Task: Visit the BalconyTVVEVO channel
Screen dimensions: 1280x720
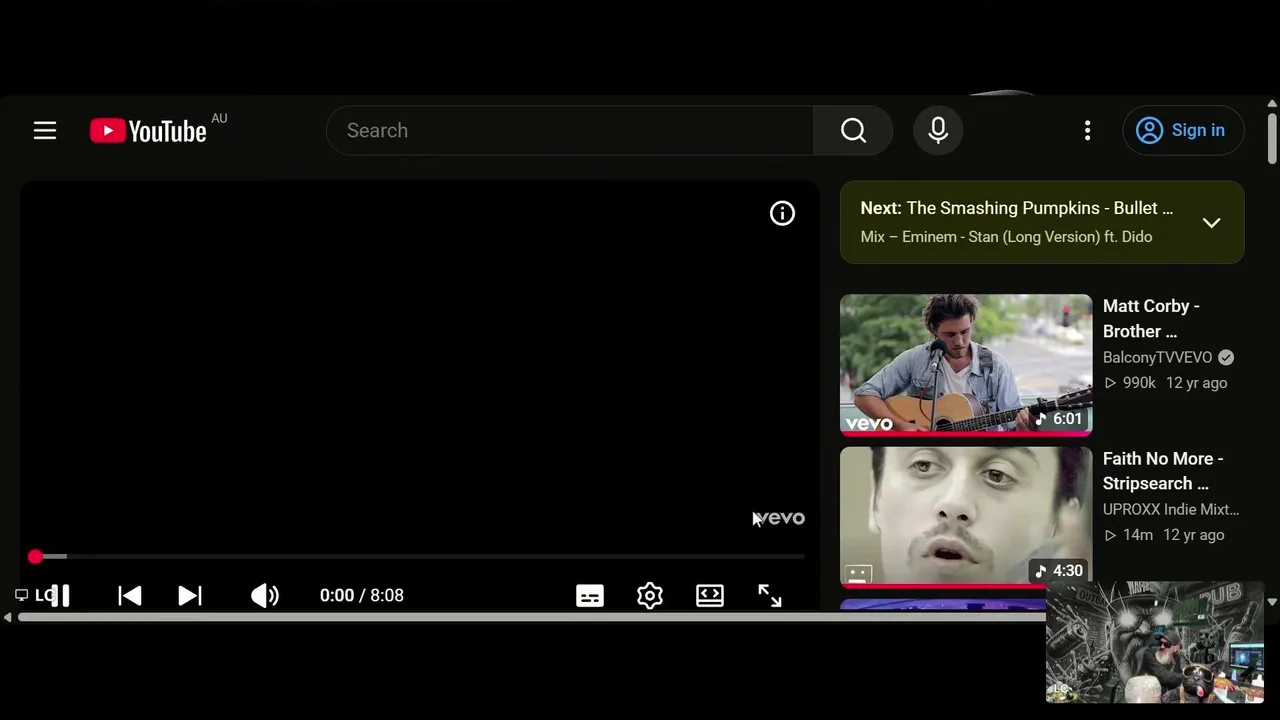Action: pyautogui.click(x=1157, y=357)
